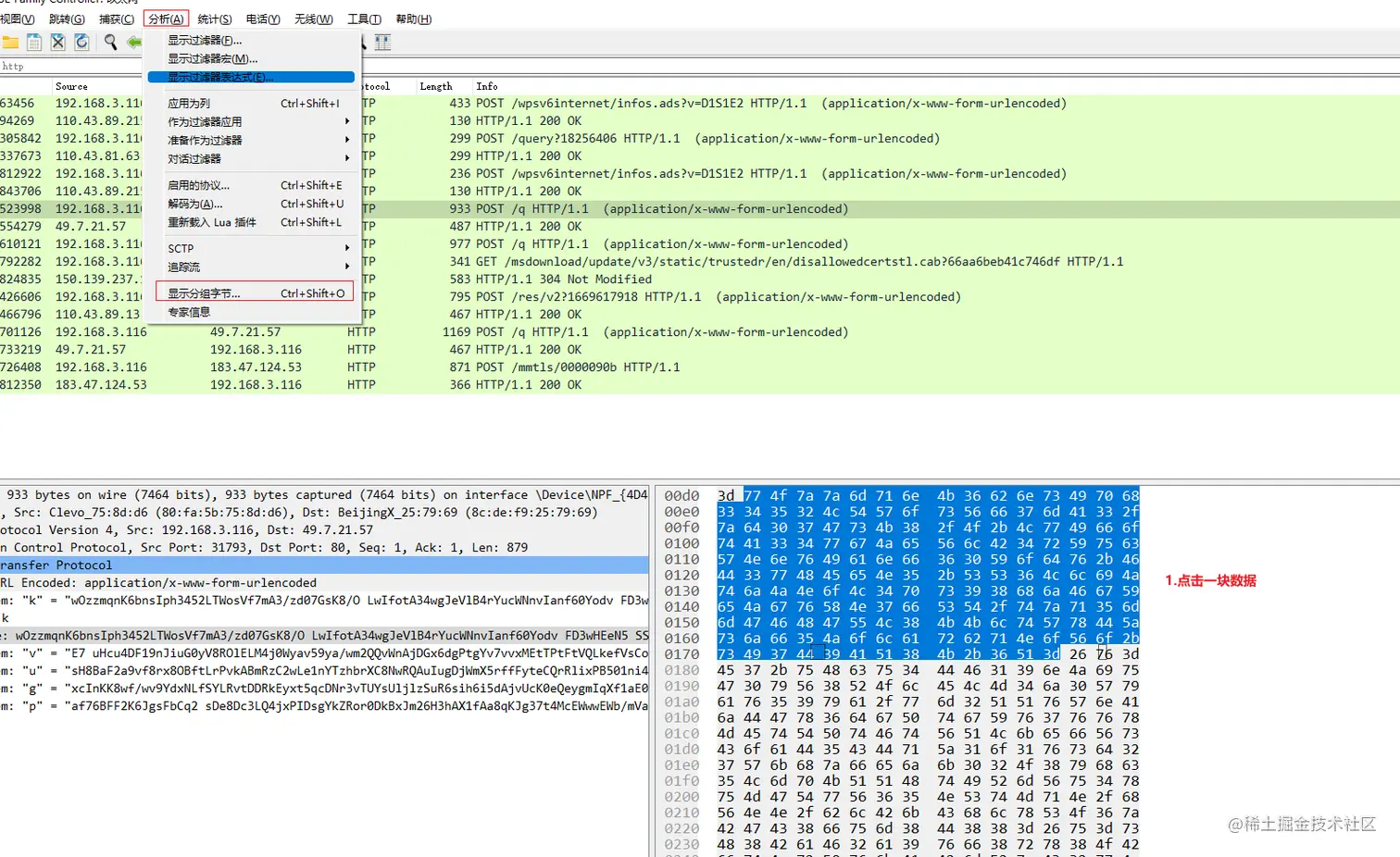Select the new file icon on toolbar

pos(35,42)
